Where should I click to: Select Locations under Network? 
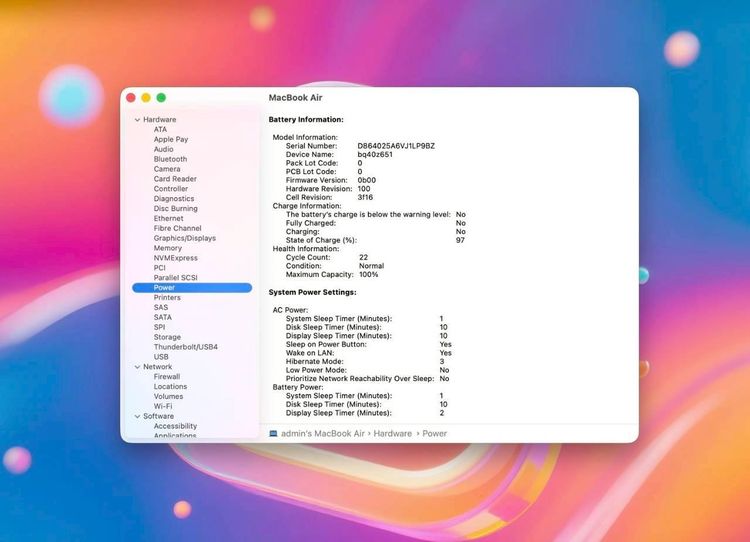click(x=170, y=387)
